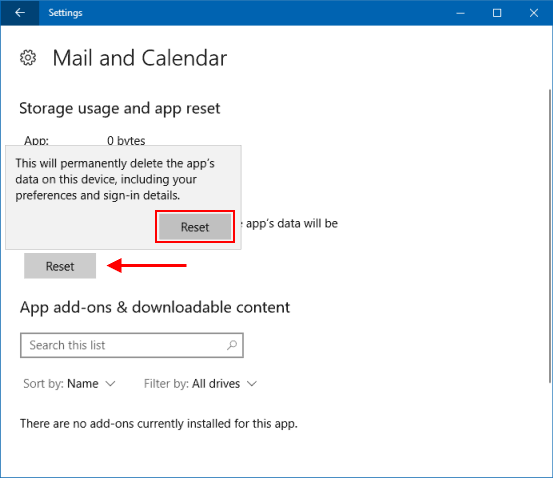Click 'Storage usage and app reset' heading
553x478 pixels.
point(120,109)
